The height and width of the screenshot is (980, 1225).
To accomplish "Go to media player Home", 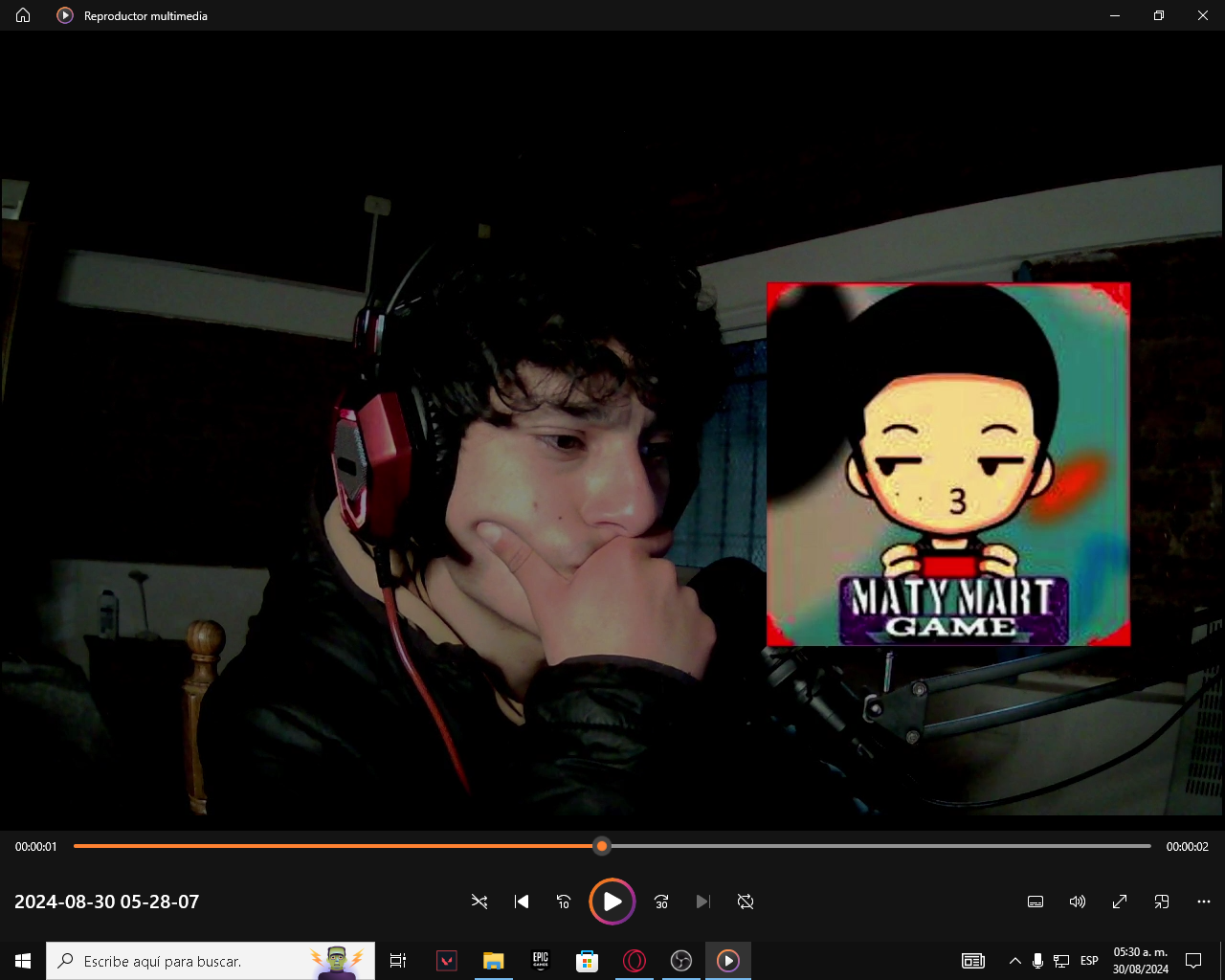I will 23,15.
